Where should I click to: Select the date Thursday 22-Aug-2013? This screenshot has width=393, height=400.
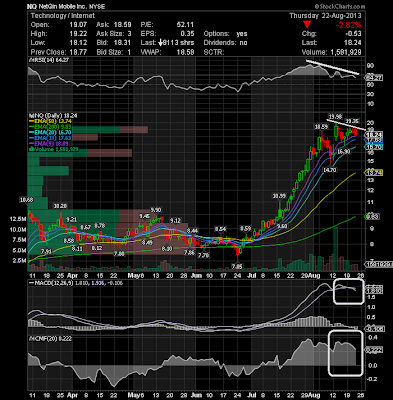pyautogui.click(x=325, y=16)
